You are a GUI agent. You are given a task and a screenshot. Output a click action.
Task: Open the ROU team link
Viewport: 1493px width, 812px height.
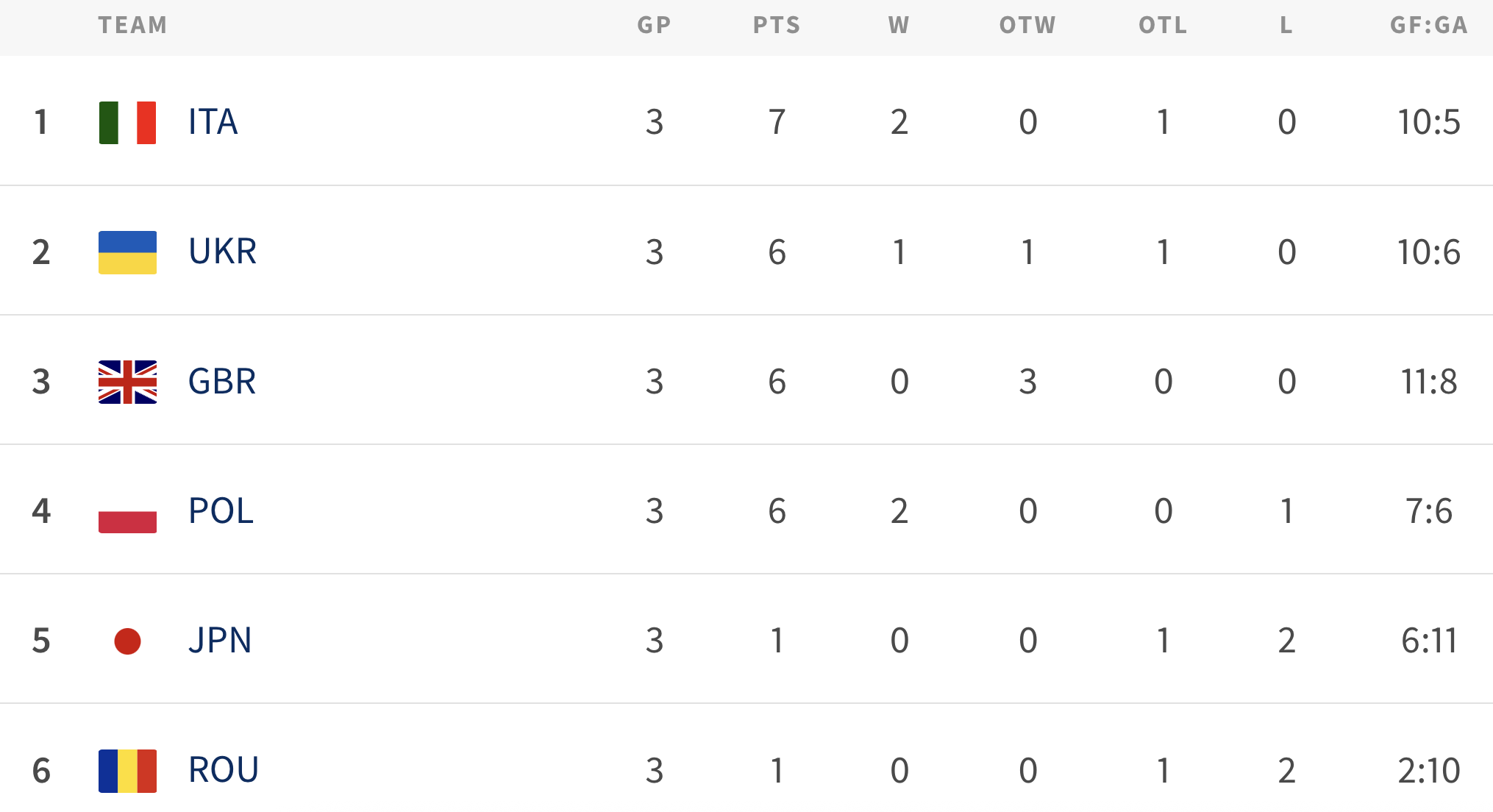pyautogui.click(x=223, y=770)
